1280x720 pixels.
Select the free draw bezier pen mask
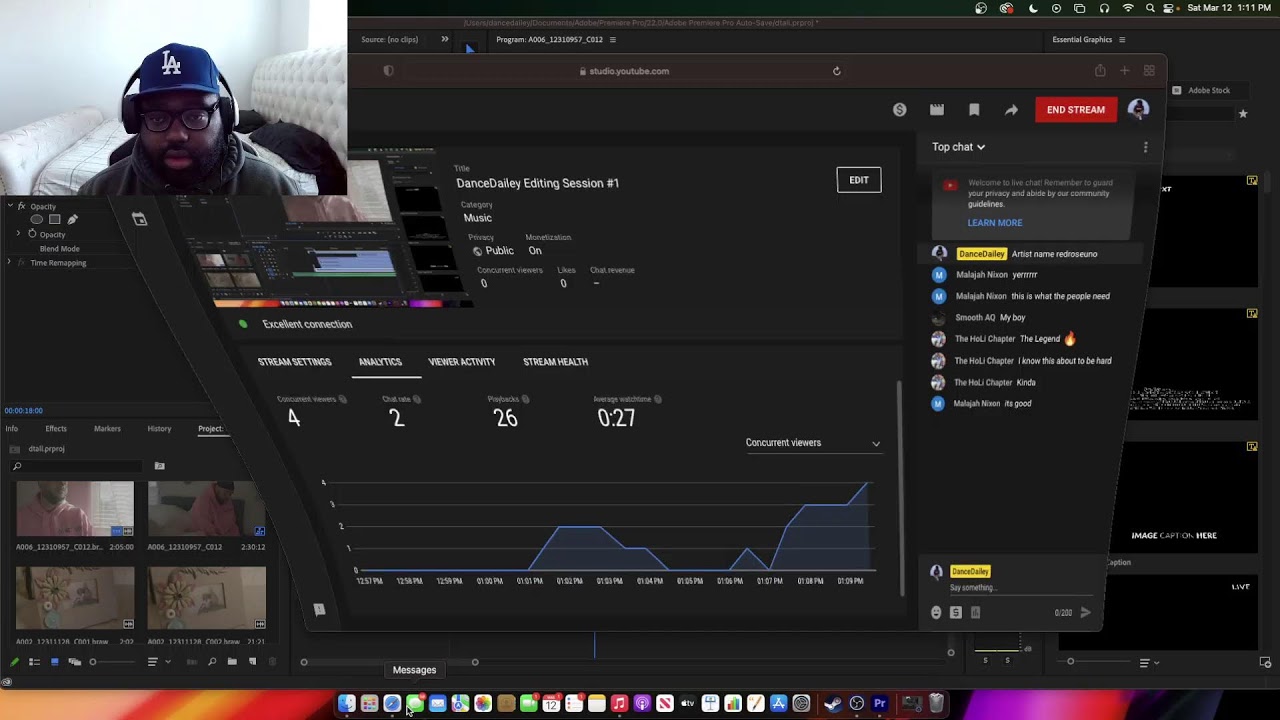pyautogui.click(x=72, y=219)
